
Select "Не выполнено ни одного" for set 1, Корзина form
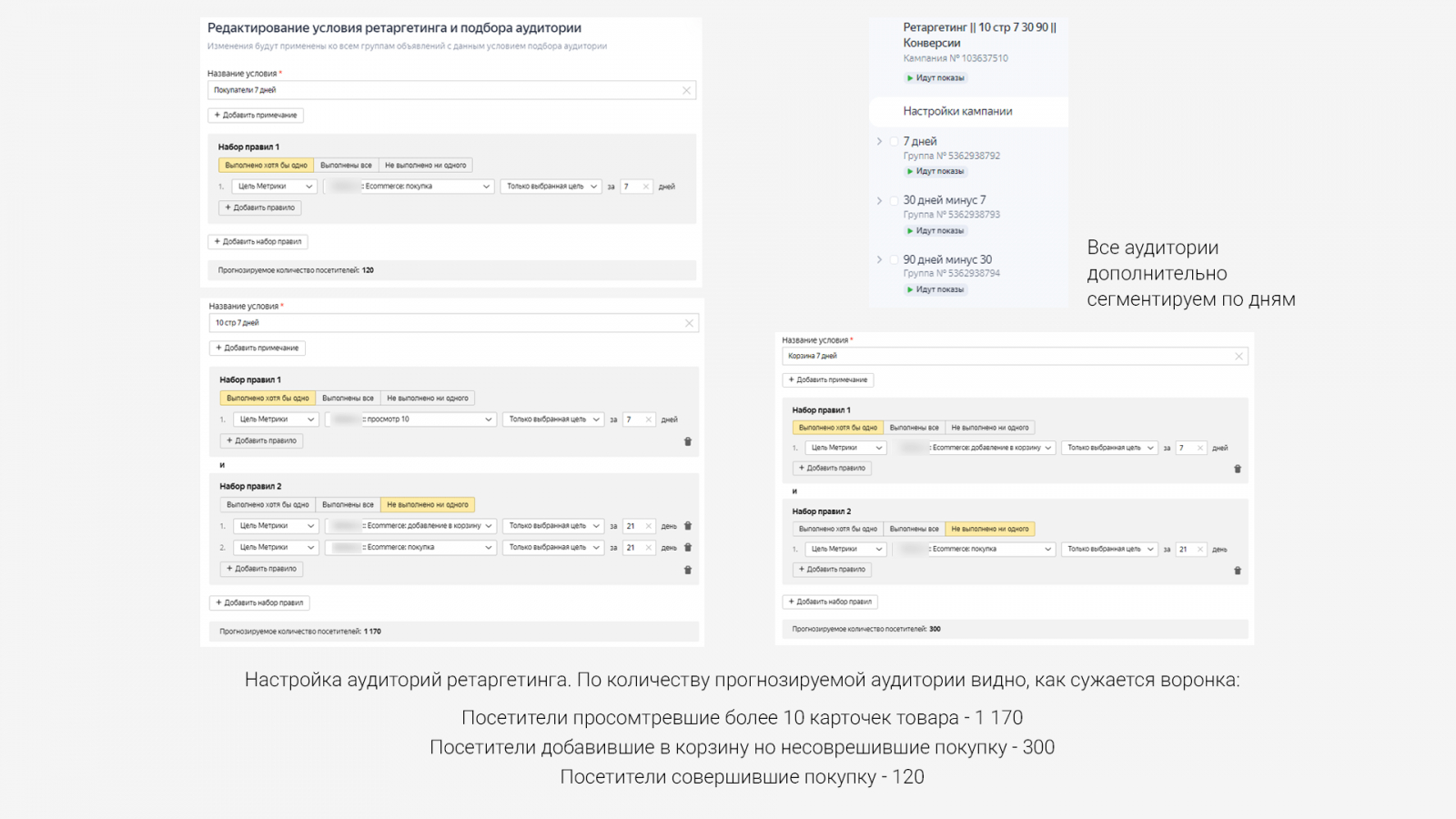click(x=990, y=428)
